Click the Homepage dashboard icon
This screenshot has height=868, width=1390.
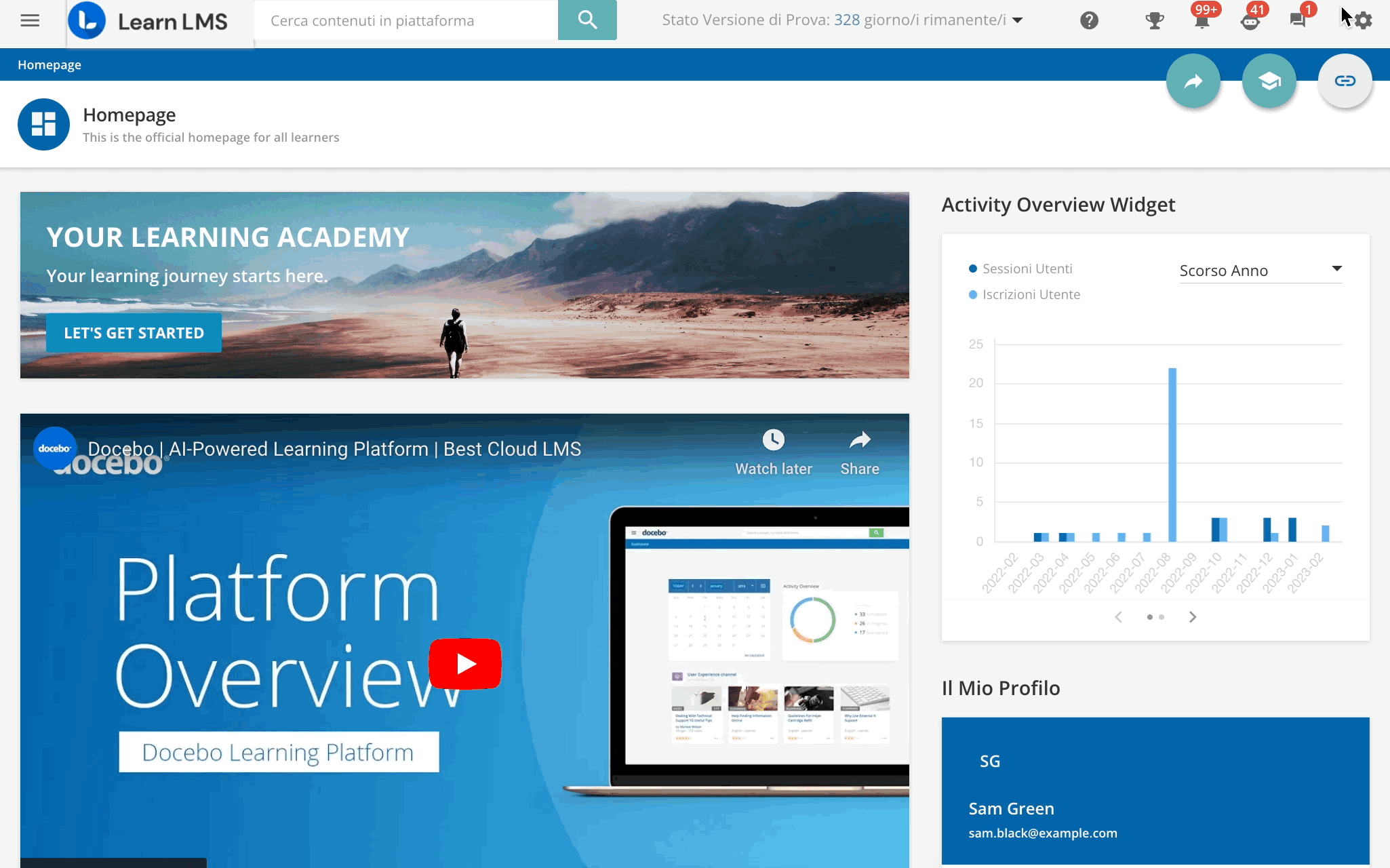click(43, 124)
